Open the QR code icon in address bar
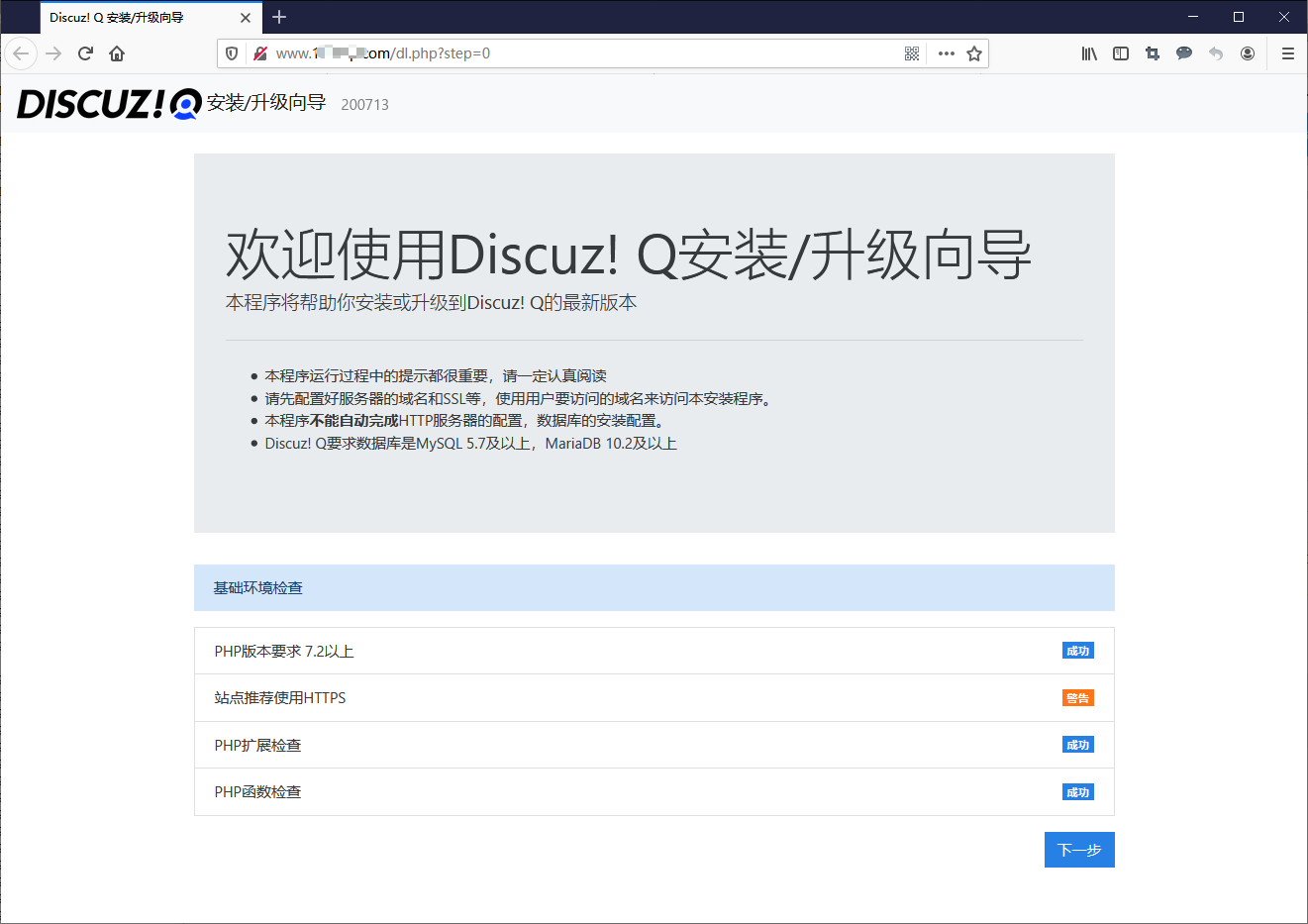Image resolution: width=1308 pixels, height=924 pixels. click(x=912, y=53)
